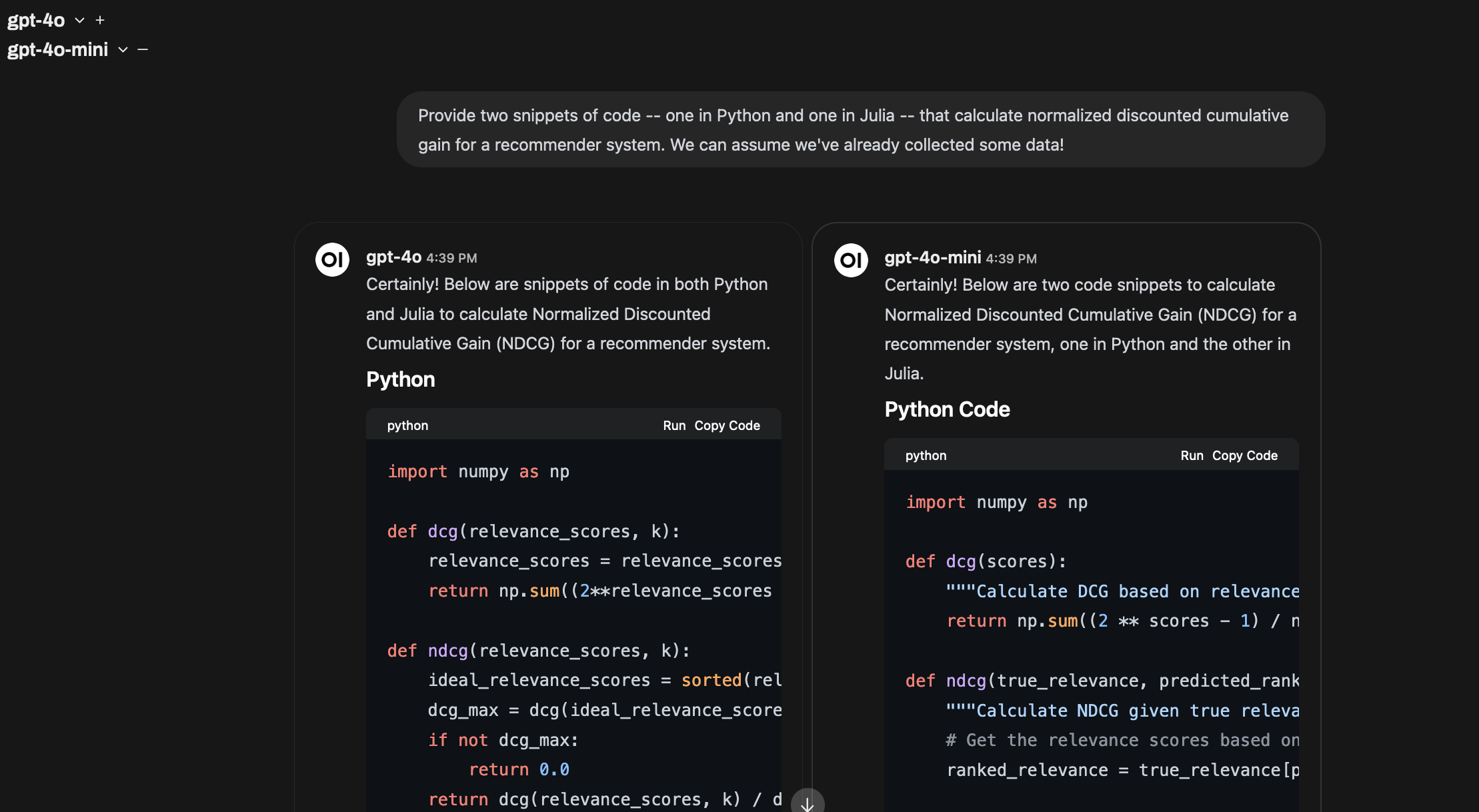Run the gpt-4o-mini Python code block
1479x812 pixels.
1192,455
